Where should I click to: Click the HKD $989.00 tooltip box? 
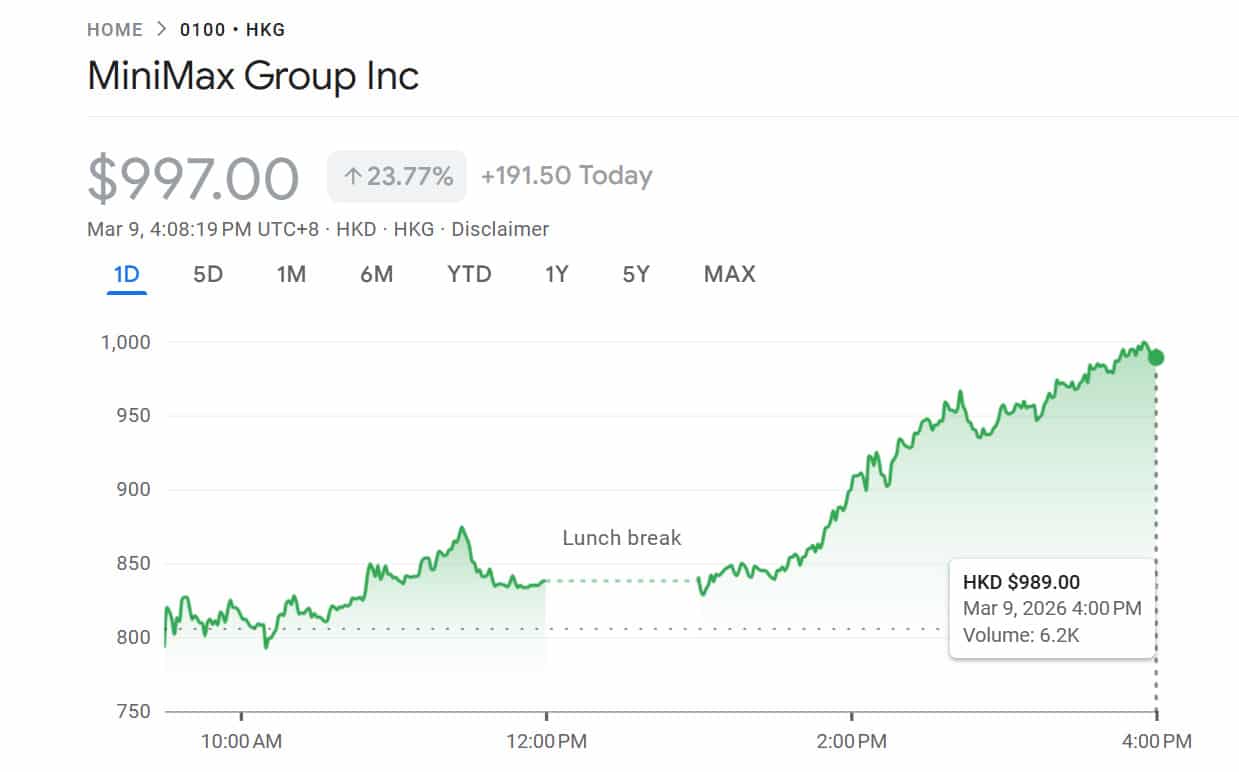coord(1051,608)
